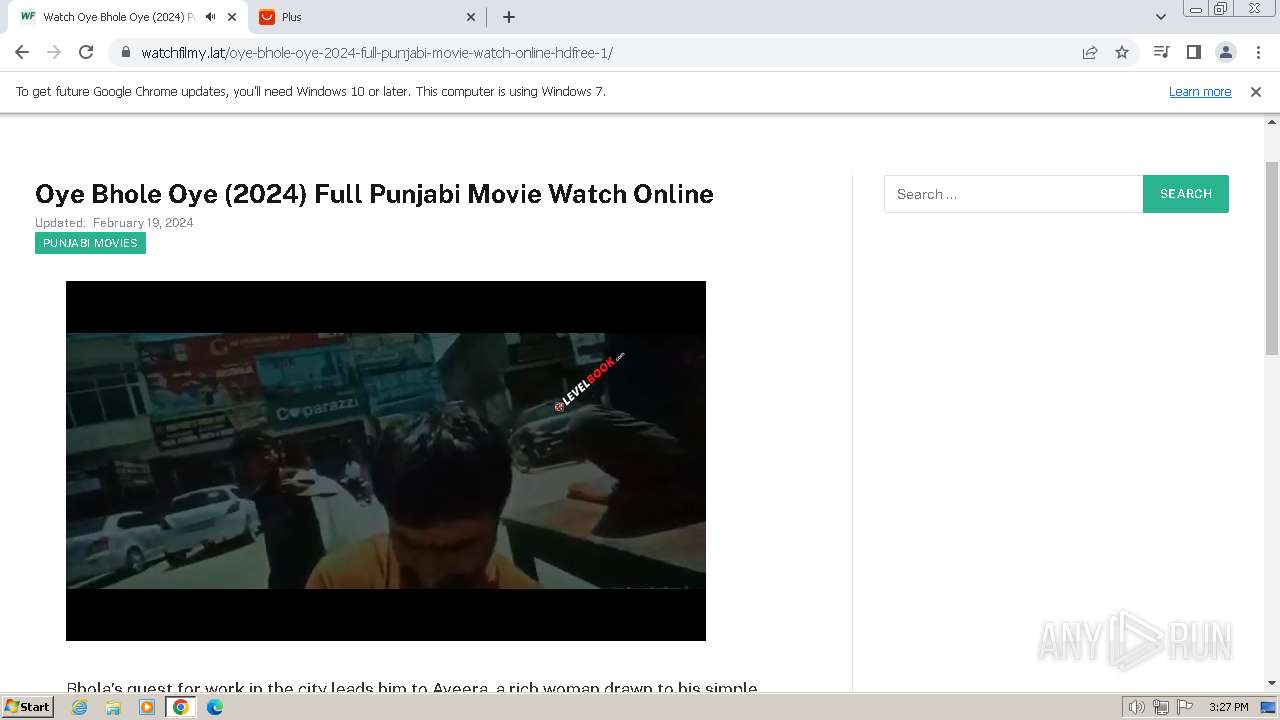Open the Windows Start menu

point(27,707)
